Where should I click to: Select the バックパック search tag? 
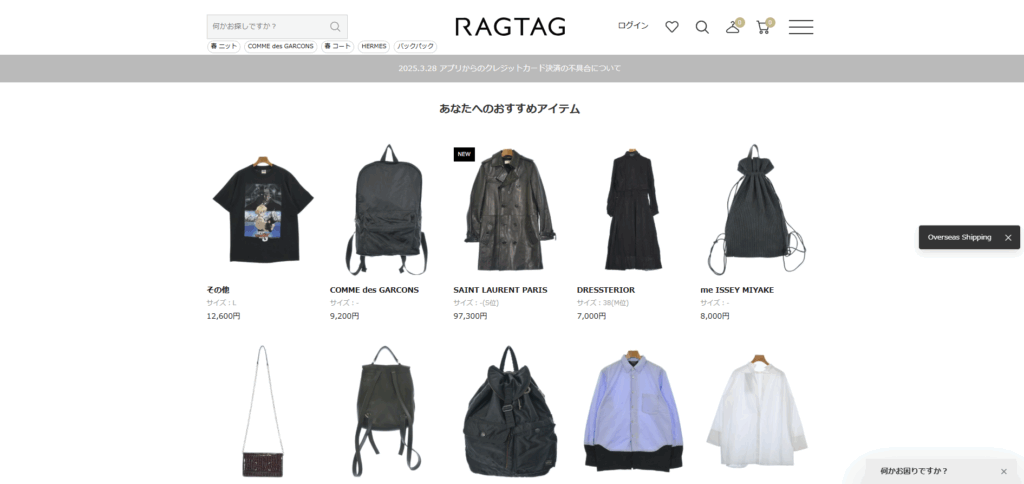[415, 46]
